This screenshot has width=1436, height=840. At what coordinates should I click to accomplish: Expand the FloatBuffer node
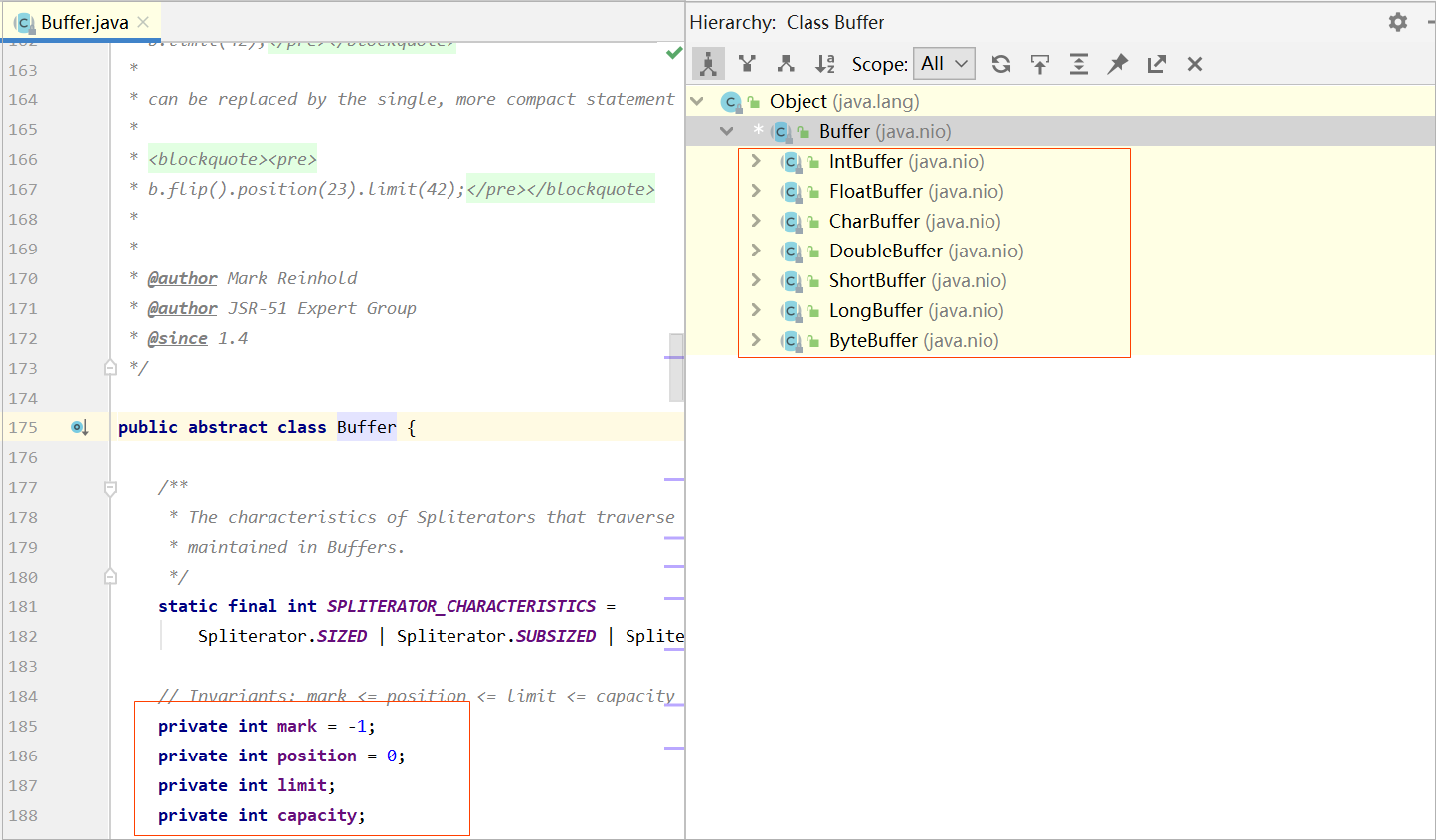pyautogui.click(x=756, y=191)
